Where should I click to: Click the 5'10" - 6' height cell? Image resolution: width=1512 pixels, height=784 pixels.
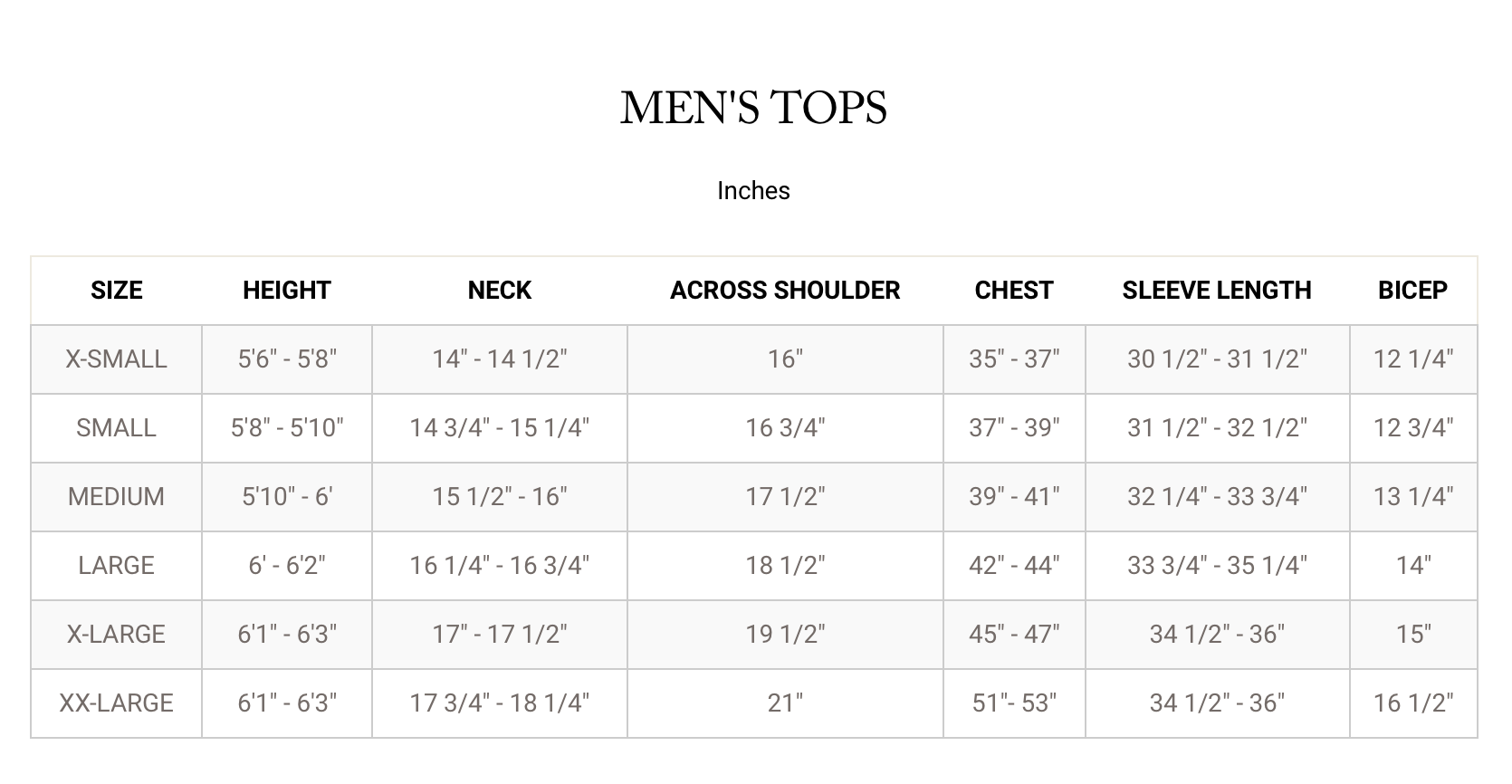287,497
